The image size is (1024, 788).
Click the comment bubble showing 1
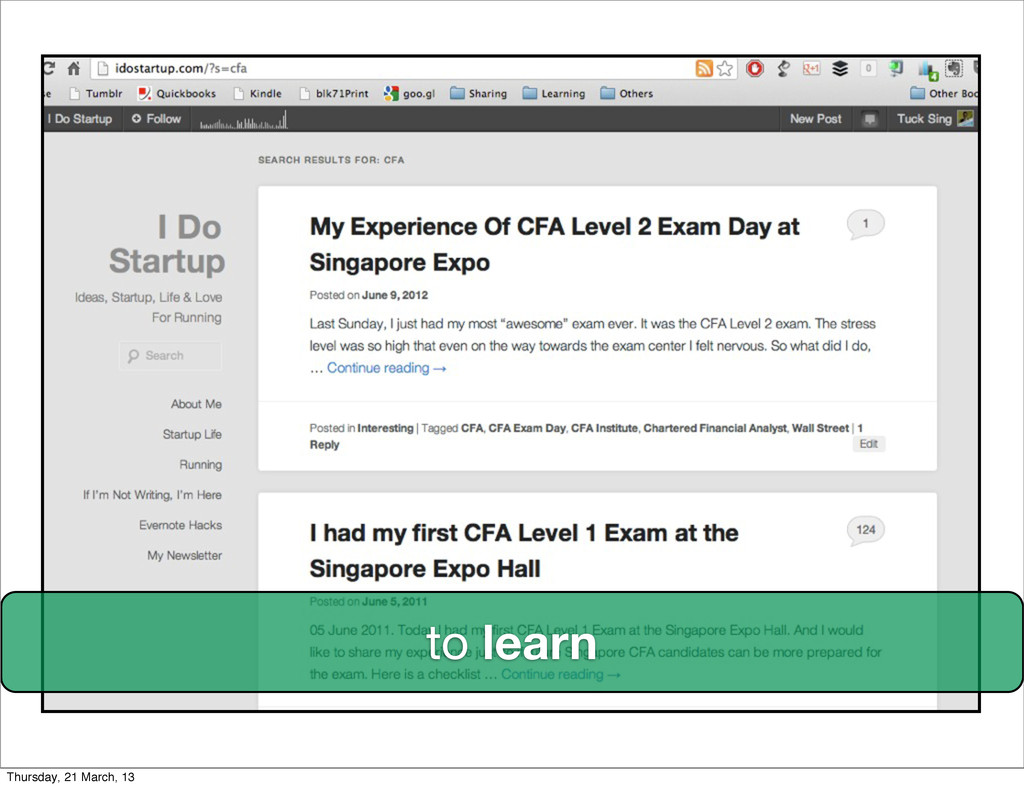865,225
